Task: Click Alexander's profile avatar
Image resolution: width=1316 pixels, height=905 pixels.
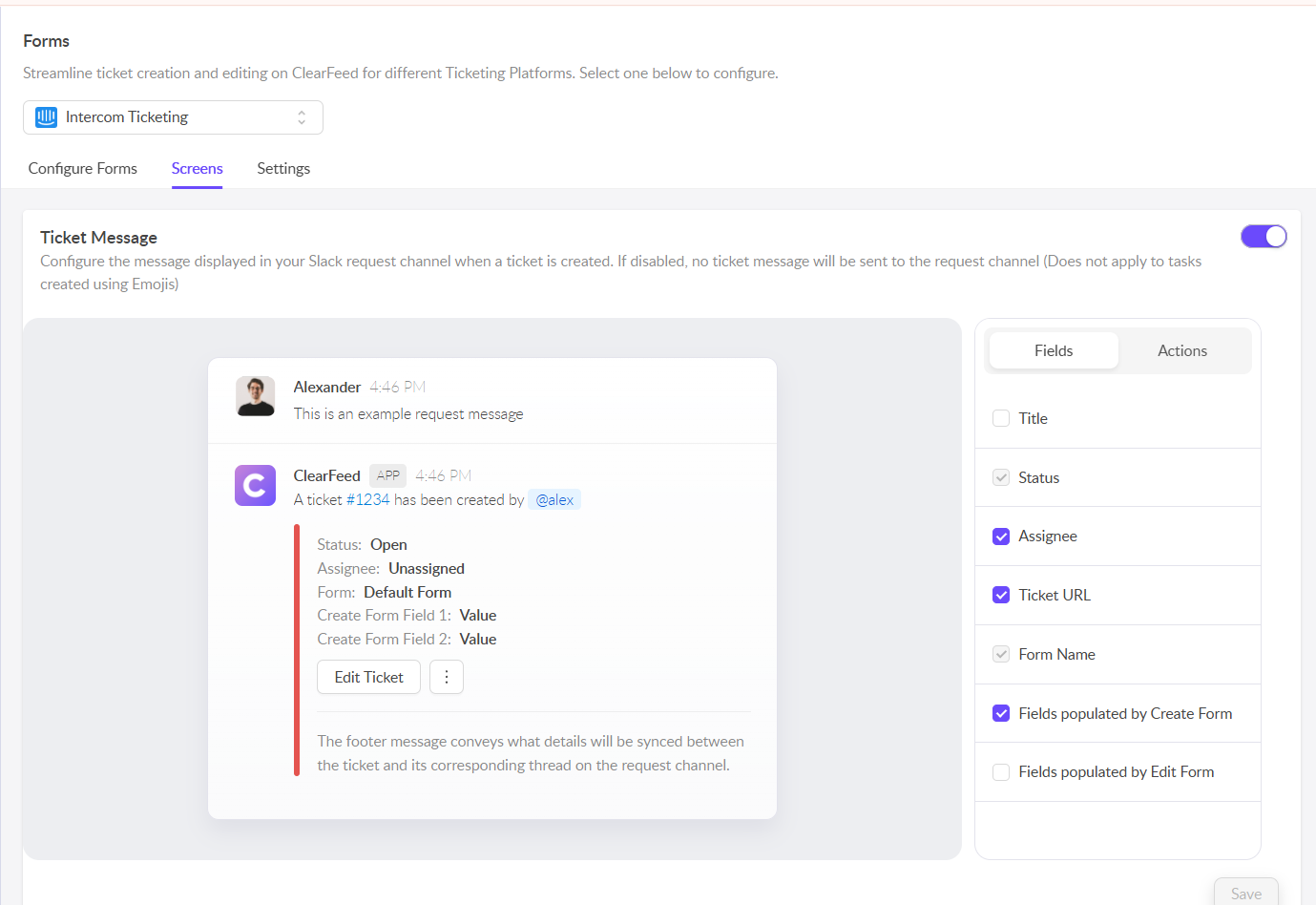Action: [x=255, y=396]
